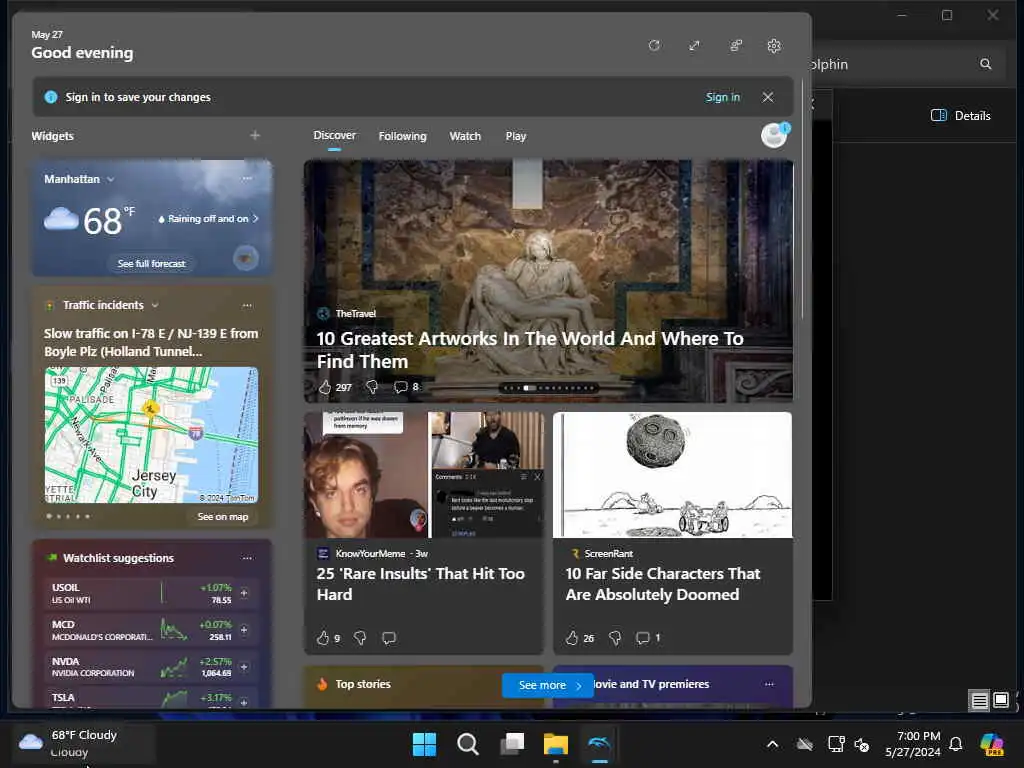Open notification bell in taskbar

click(955, 744)
